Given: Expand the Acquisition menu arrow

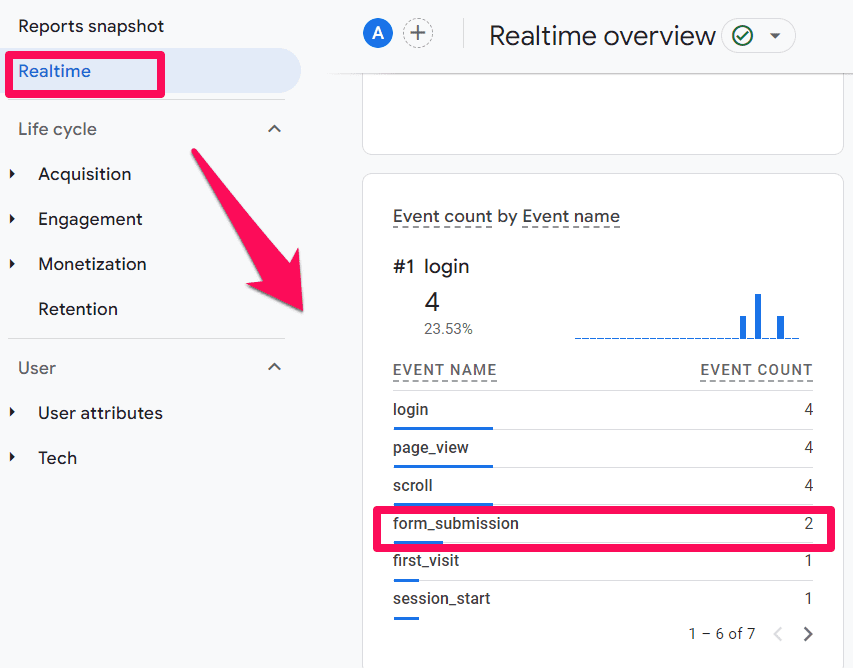Looking at the screenshot, I should (x=13, y=174).
